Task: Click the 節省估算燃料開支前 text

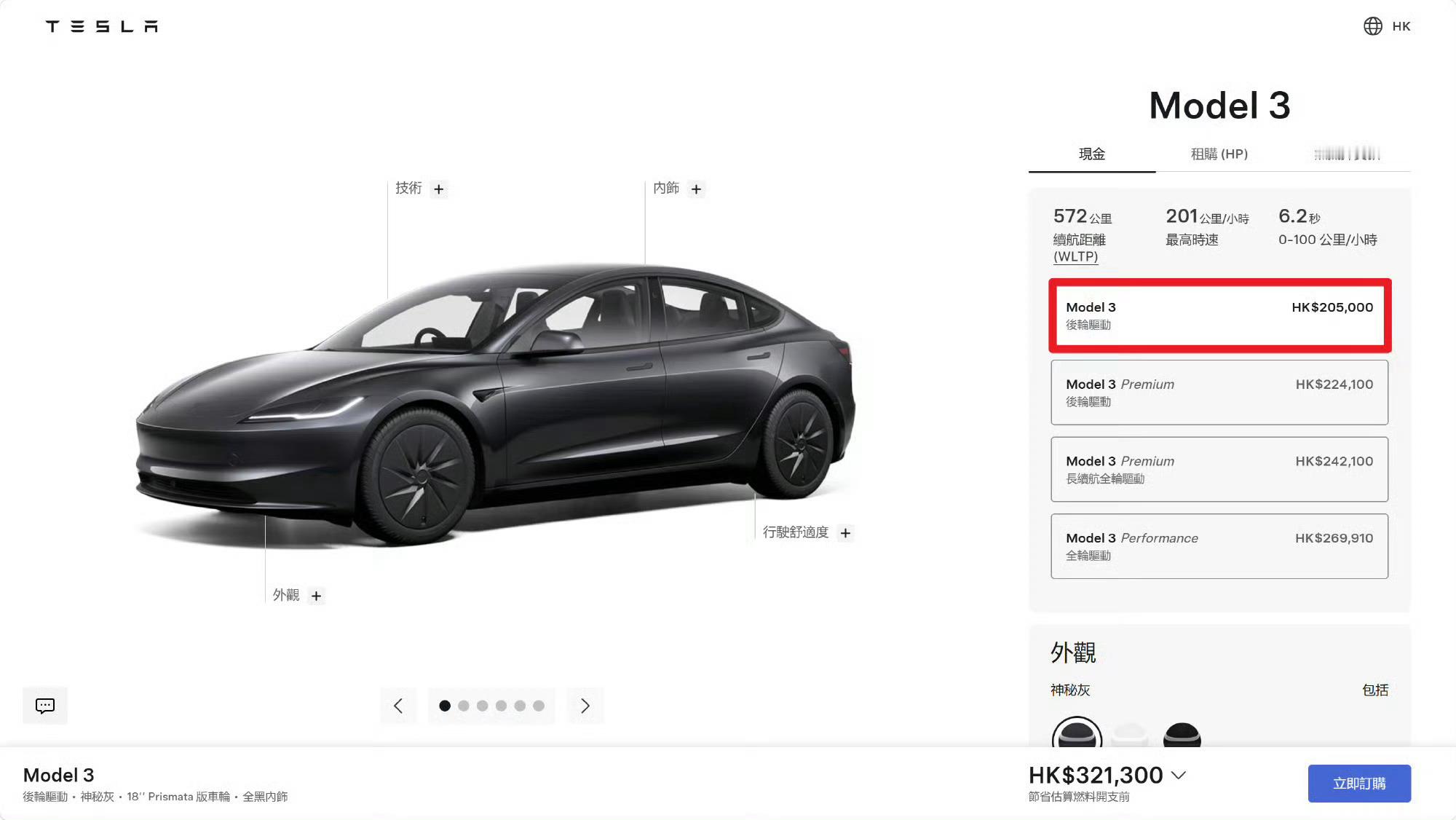Action: pyautogui.click(x=1079, y=797)
